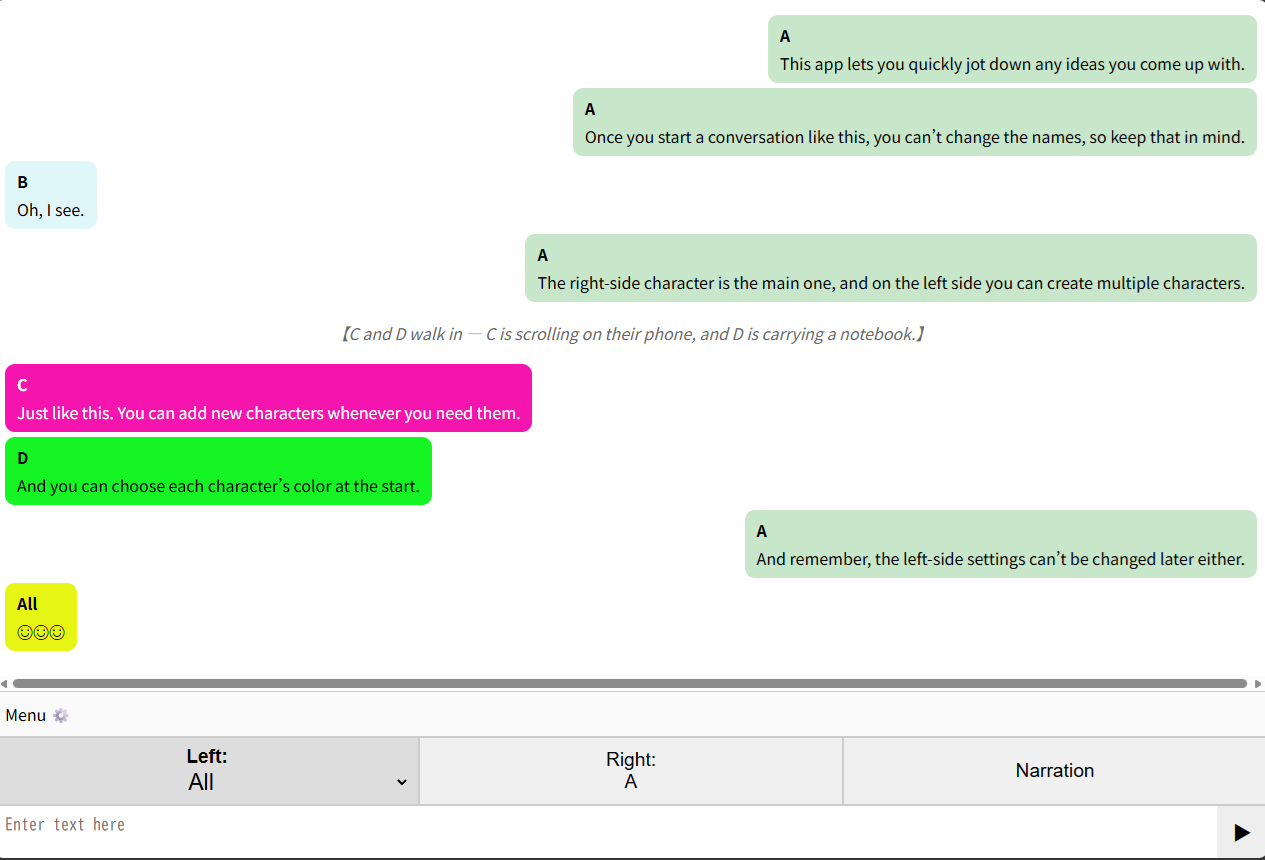The height and width of the screenshot is (860, 1265).
Task: Select the italic narration line about C and D
Action: coord(632,334)
